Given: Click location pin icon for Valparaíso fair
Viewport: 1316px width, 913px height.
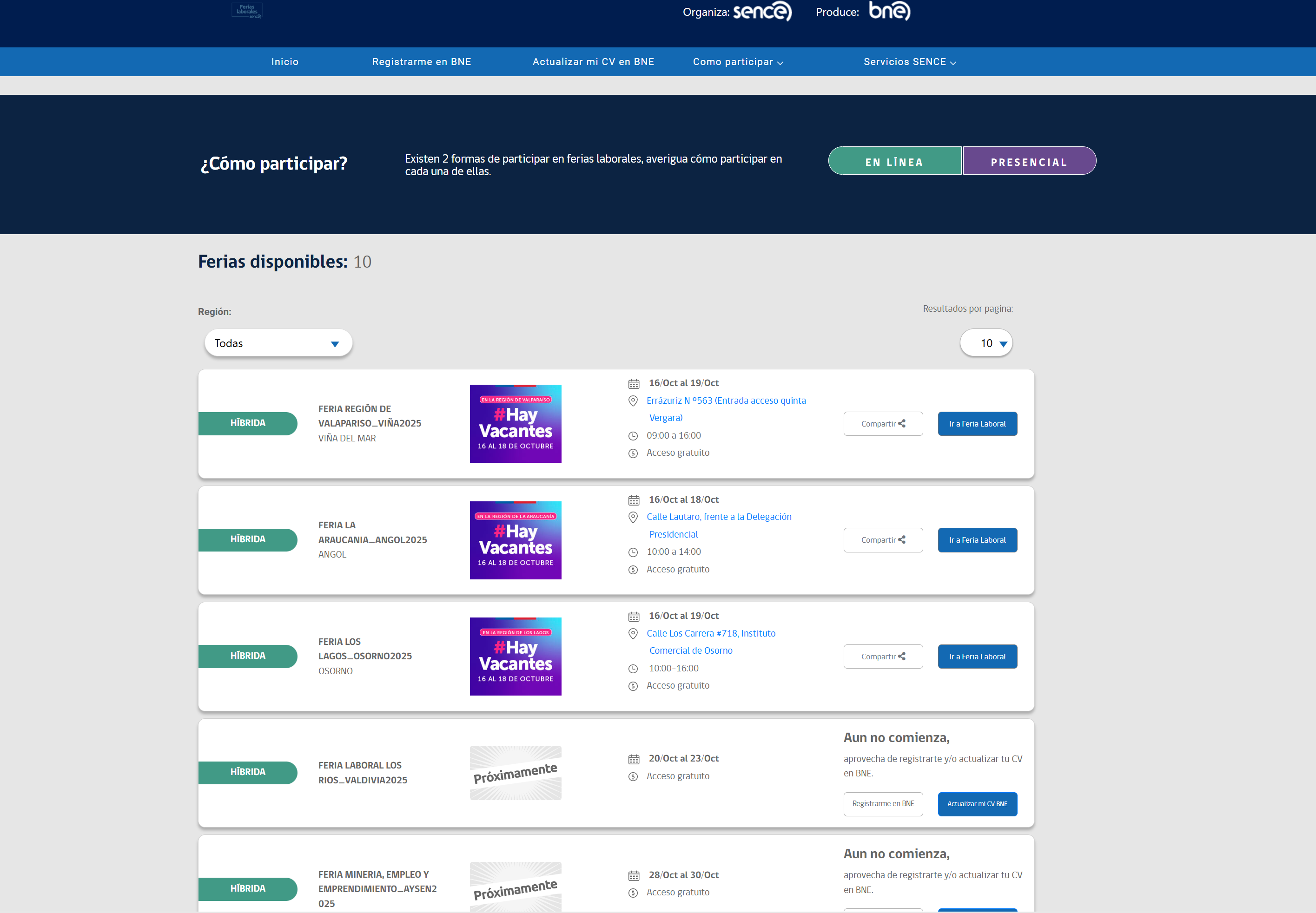Looking at the screenshot, I should 633,401.
